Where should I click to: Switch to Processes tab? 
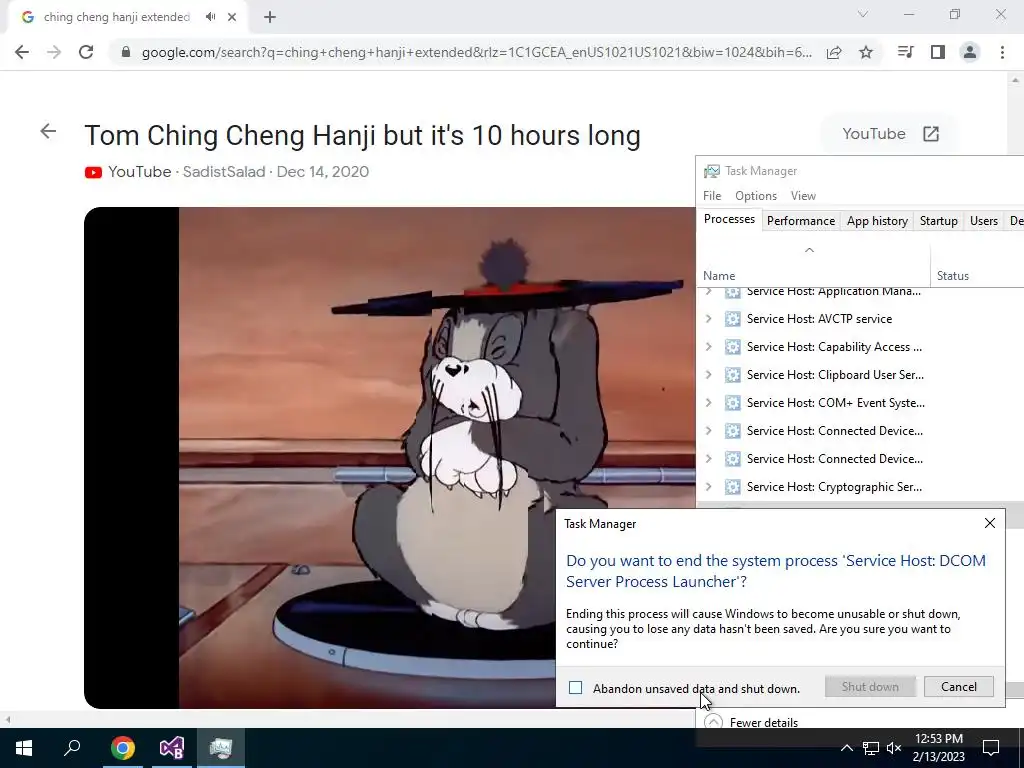coord(729,219)
